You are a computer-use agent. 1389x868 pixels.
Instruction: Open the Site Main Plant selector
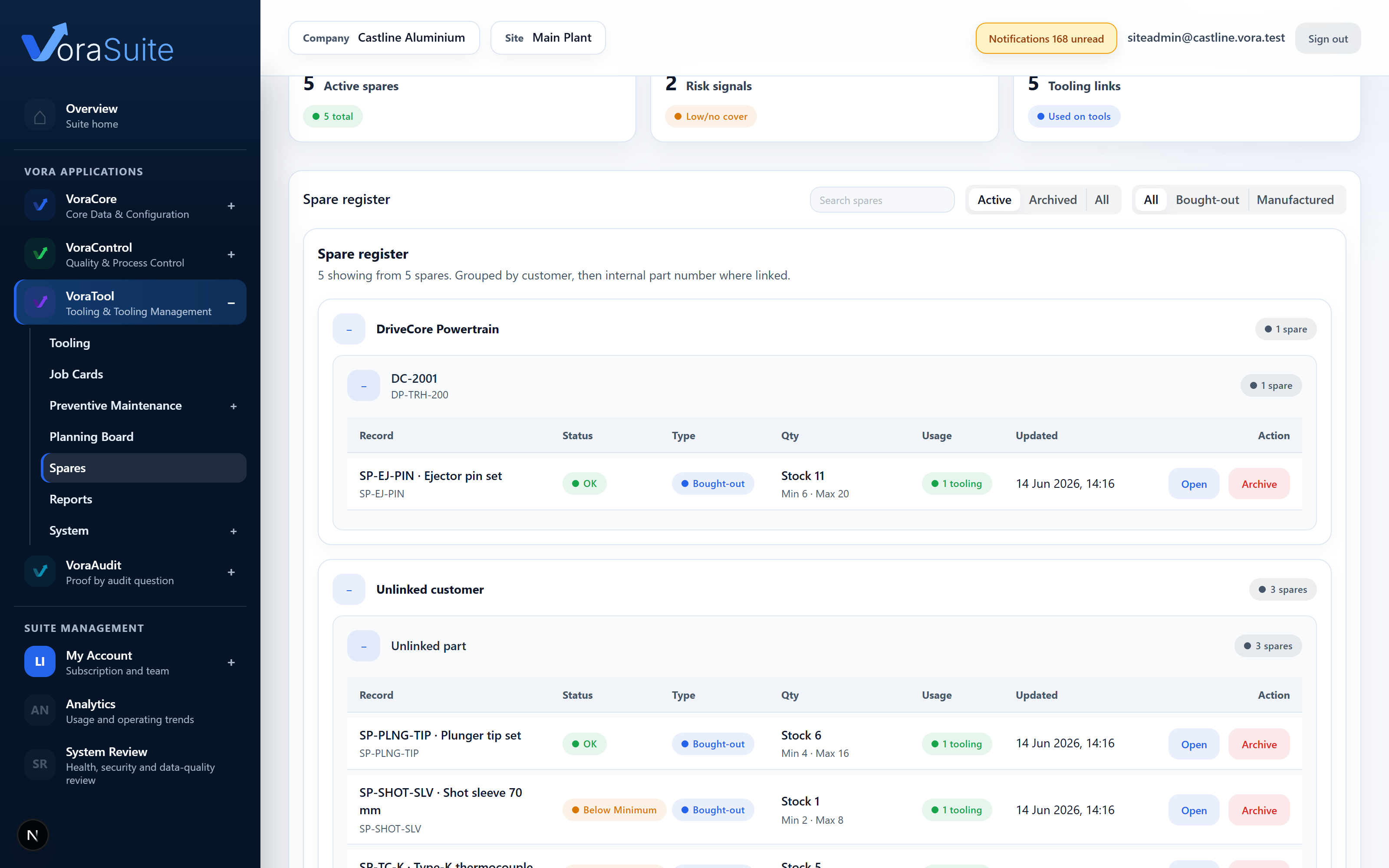click(548, 38)
